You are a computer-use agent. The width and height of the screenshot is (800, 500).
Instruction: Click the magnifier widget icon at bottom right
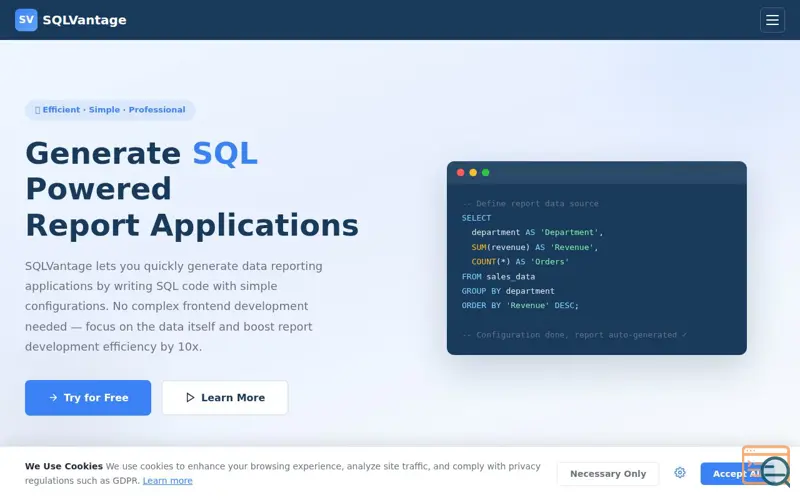click(x=766, y=465)
